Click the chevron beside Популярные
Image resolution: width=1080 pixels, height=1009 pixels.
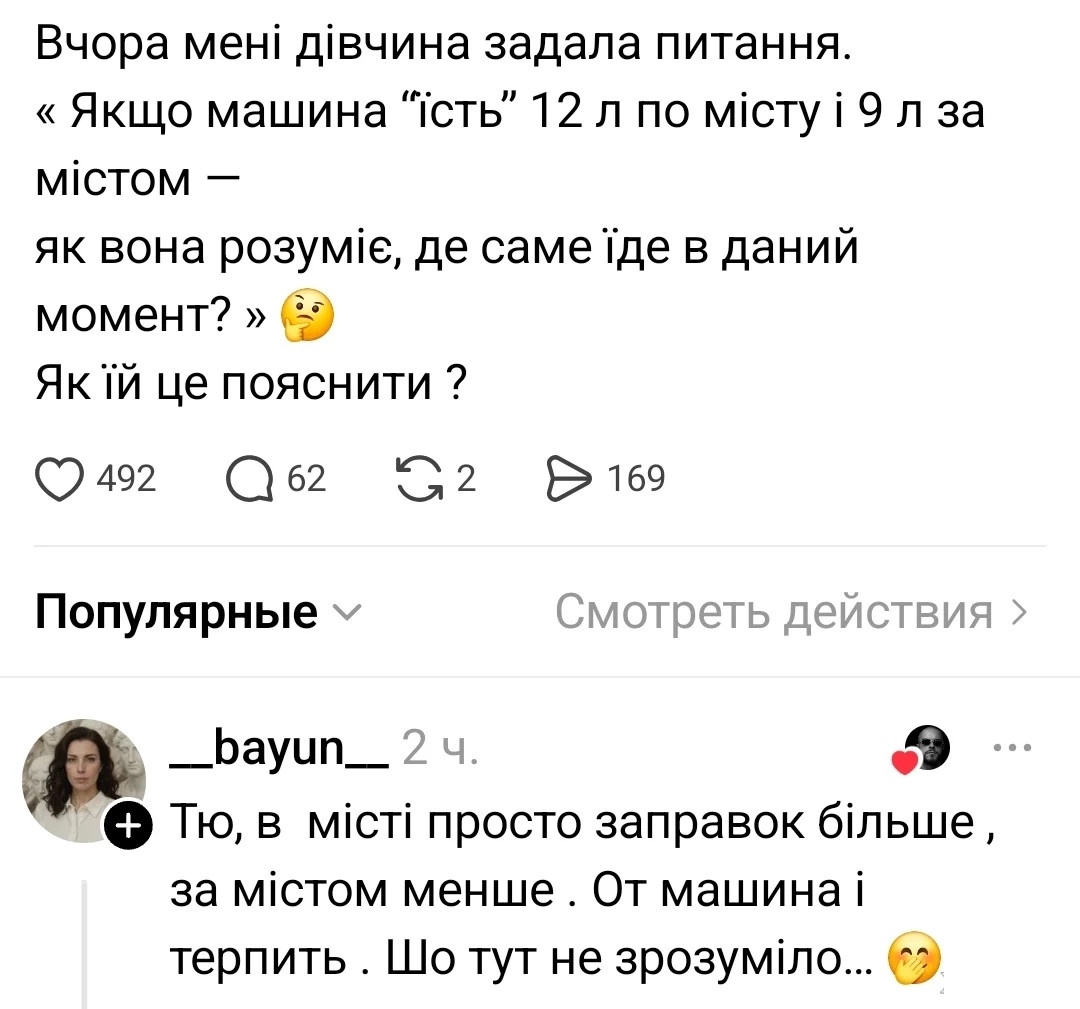(343, 611)
